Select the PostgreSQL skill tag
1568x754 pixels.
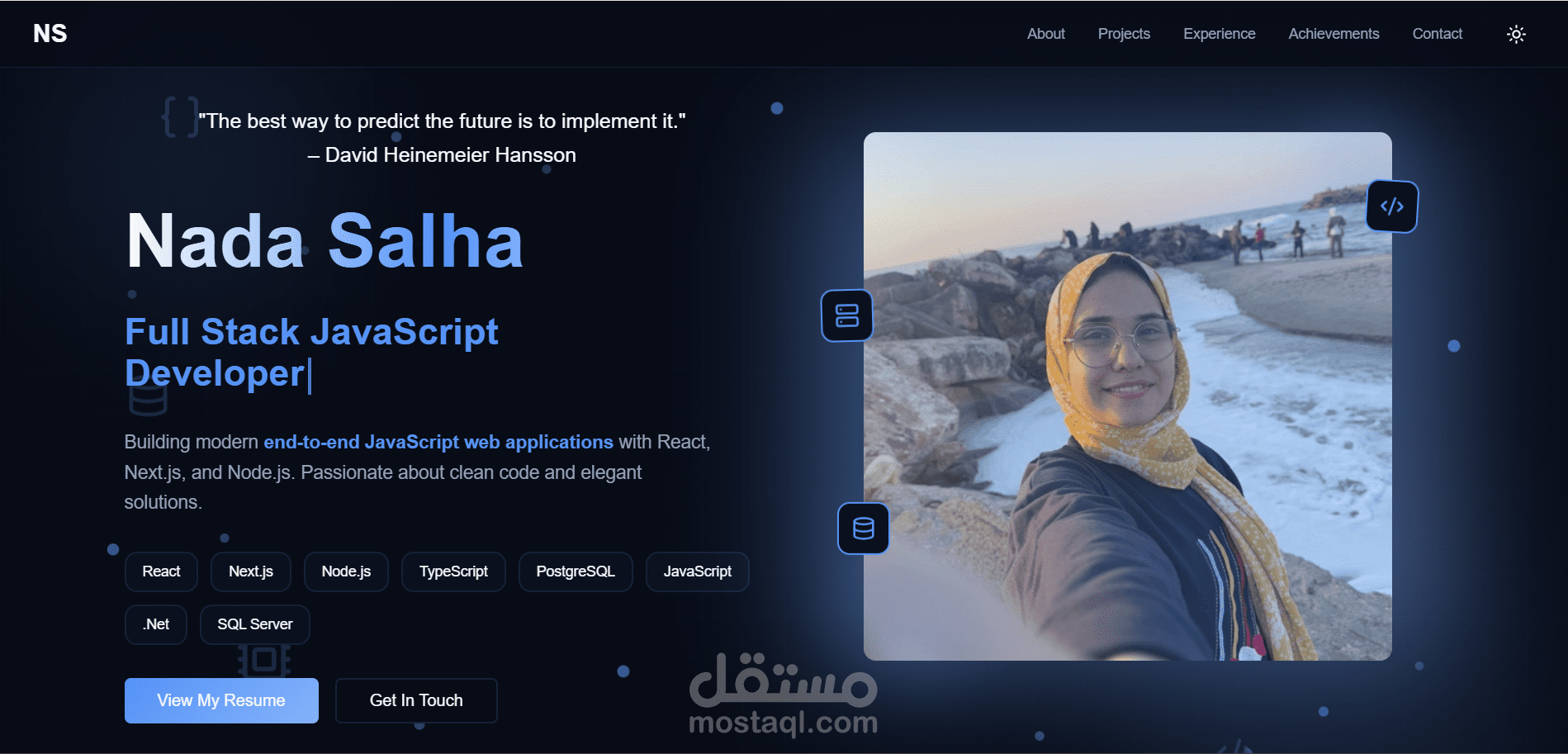coord(575,571)
